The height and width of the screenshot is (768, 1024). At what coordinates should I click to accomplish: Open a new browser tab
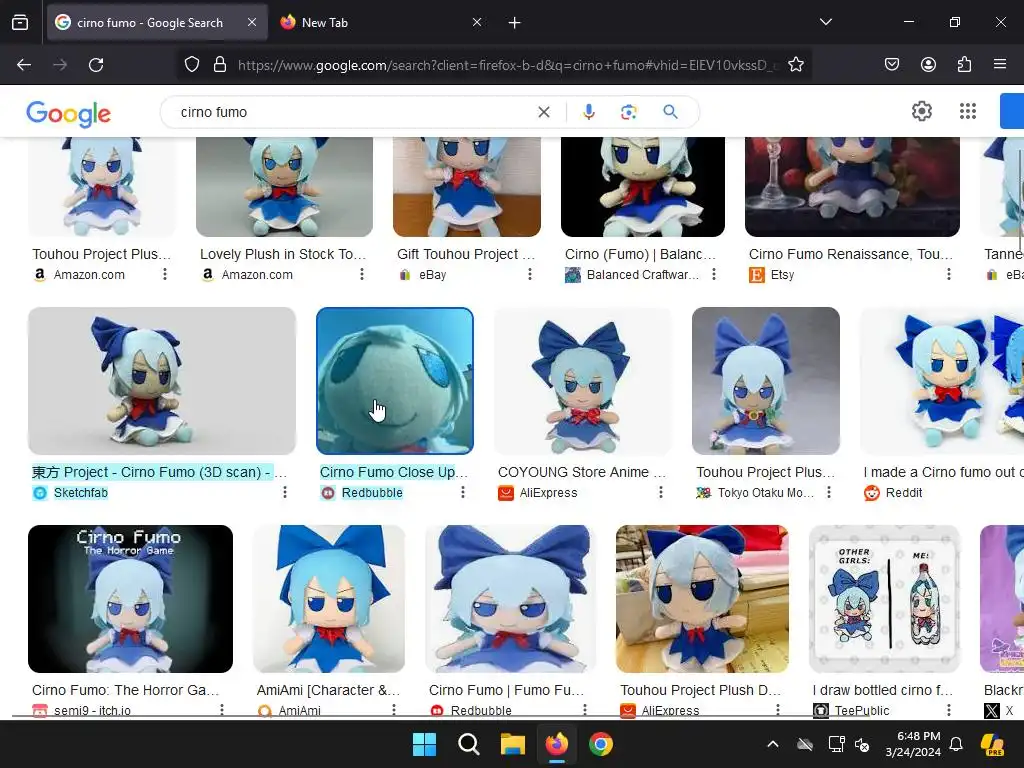515,22
